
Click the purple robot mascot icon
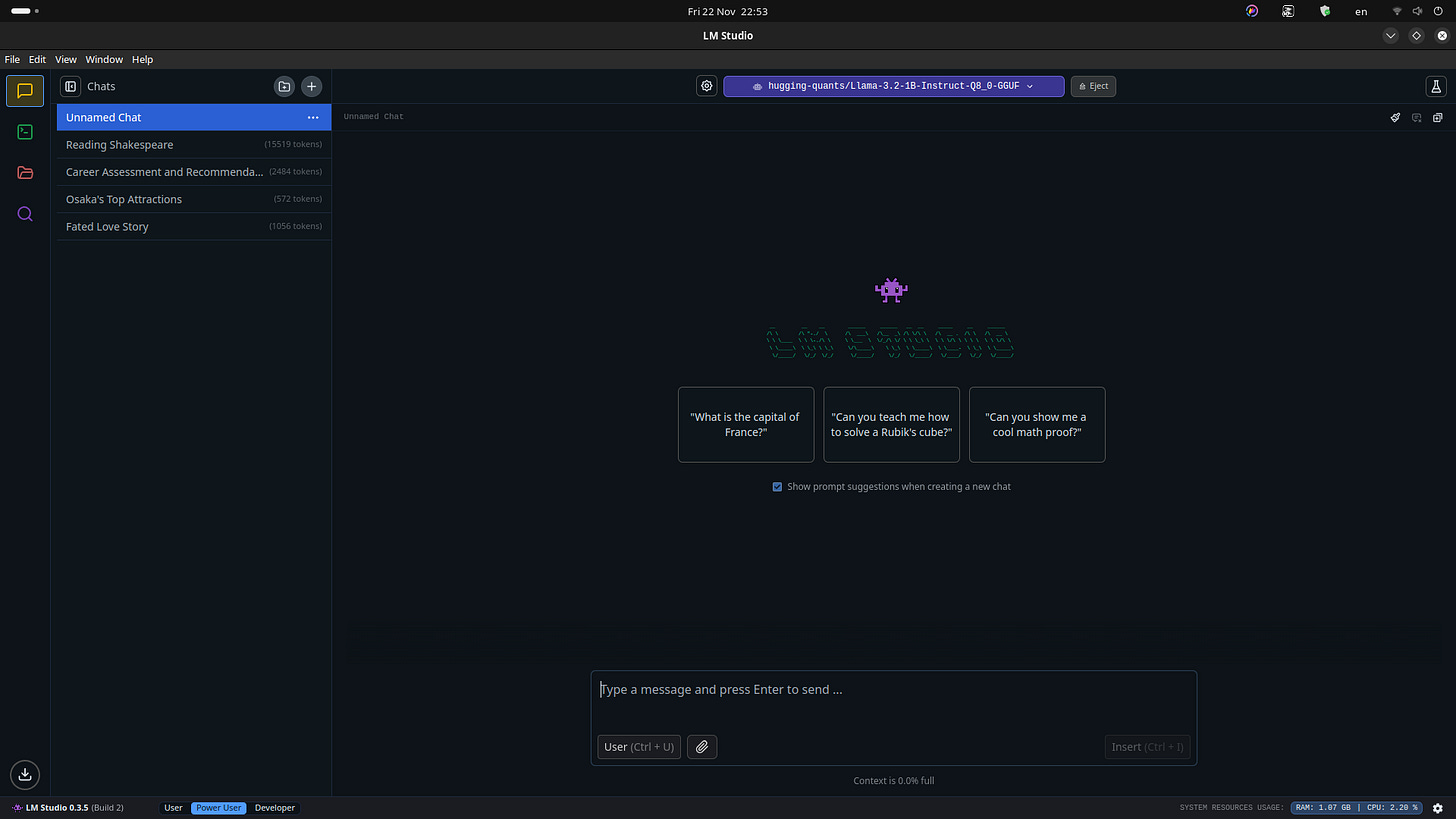click(x=891, y=290)
